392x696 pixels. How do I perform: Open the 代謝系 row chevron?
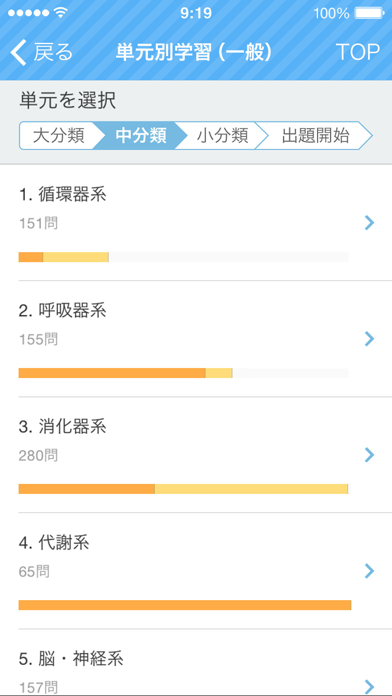pos(369,571)
